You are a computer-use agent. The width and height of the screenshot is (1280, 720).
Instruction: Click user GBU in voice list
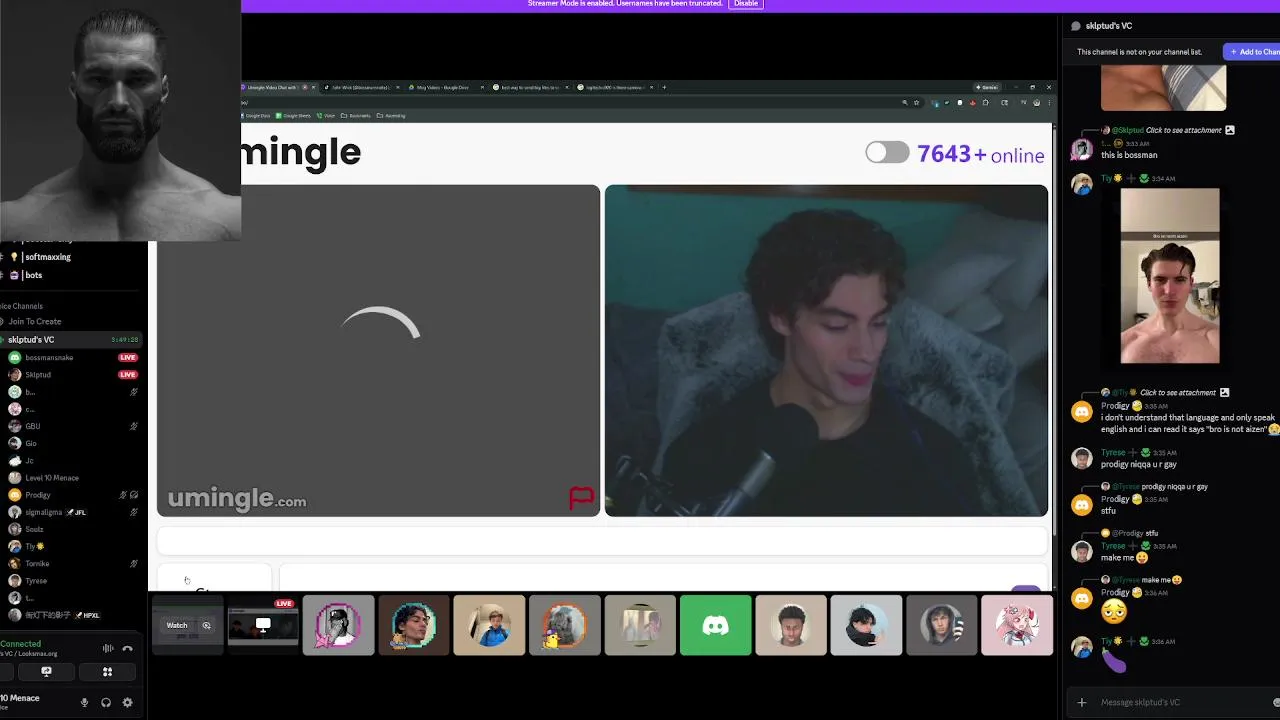[32, 426]
